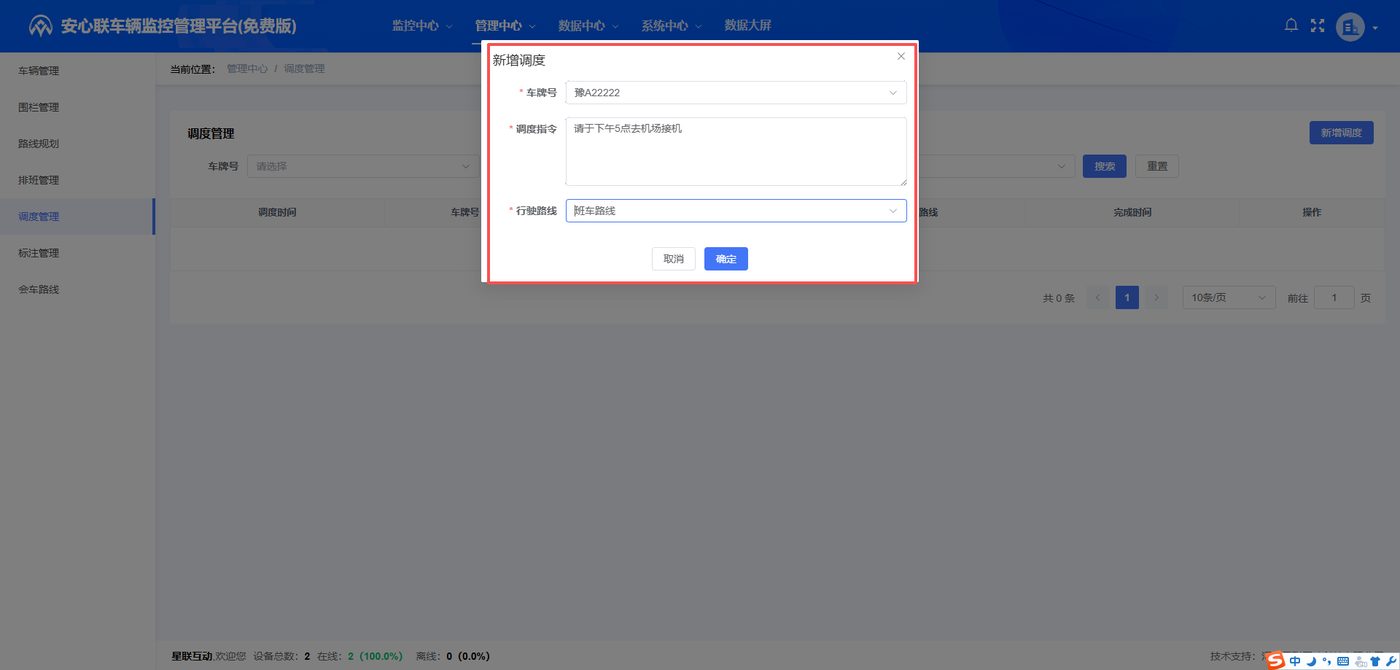Select 车辆管理 in the sidebar
Screen dimensions: 1400x670
pyautogui.click(x=78, y=71)
